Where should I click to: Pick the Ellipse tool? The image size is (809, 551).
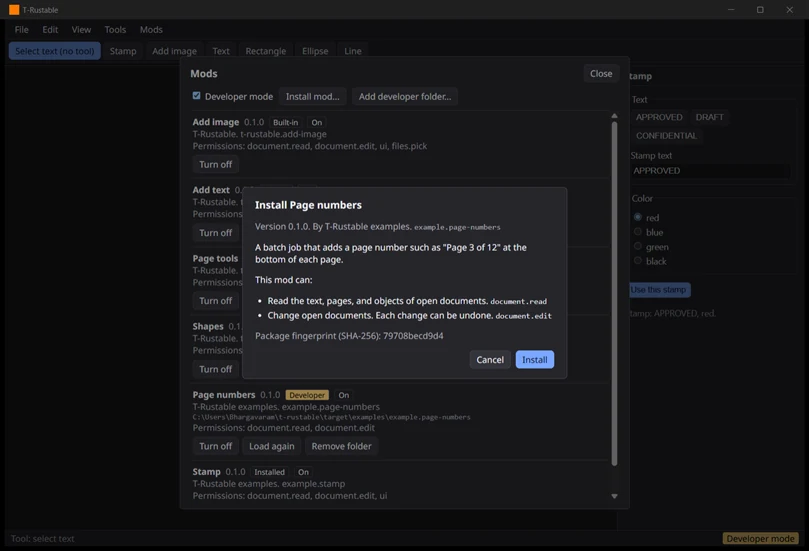[x=315, y=51]
